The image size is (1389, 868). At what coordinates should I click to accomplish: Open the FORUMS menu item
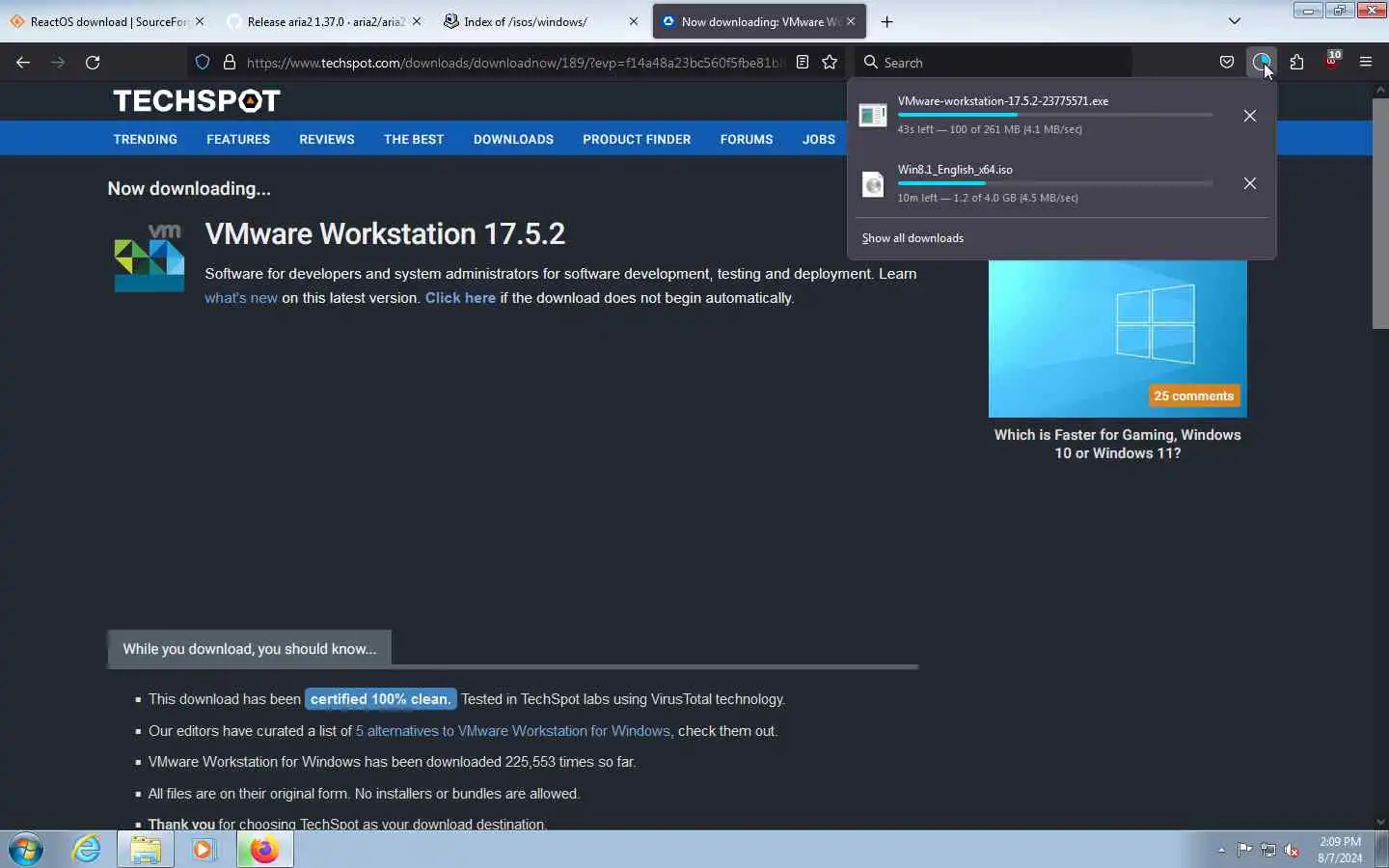coord(747,139)
